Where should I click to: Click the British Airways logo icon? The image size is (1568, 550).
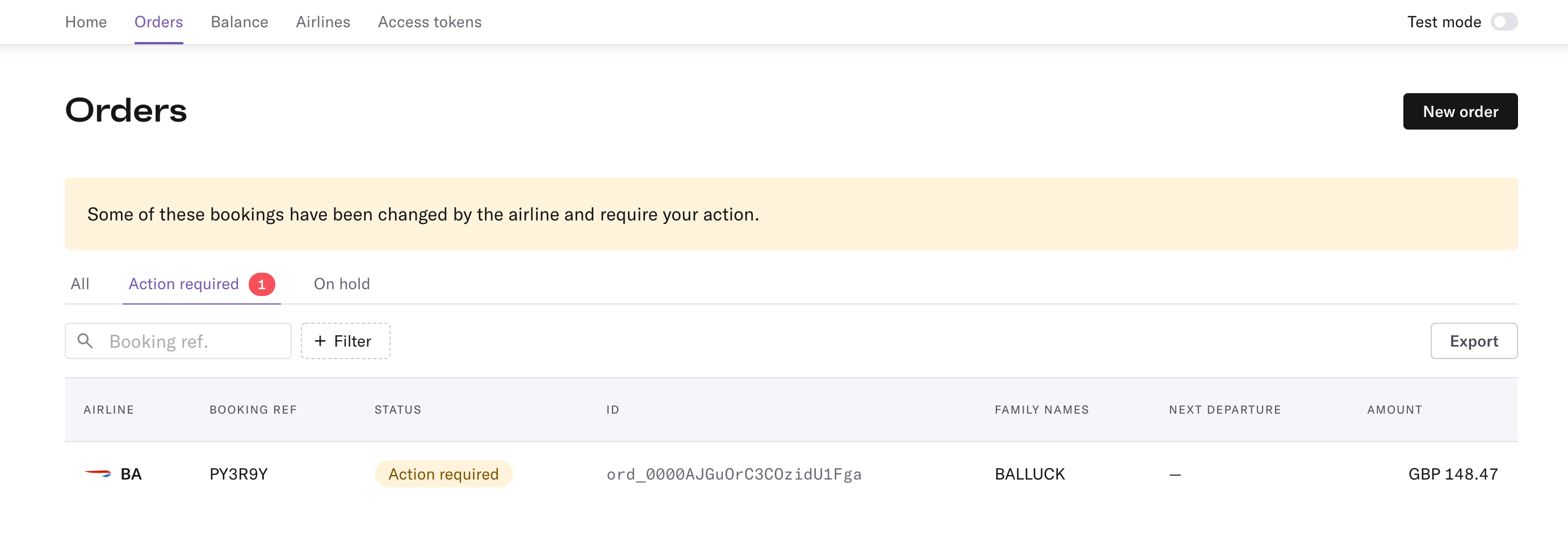(98, 473)
